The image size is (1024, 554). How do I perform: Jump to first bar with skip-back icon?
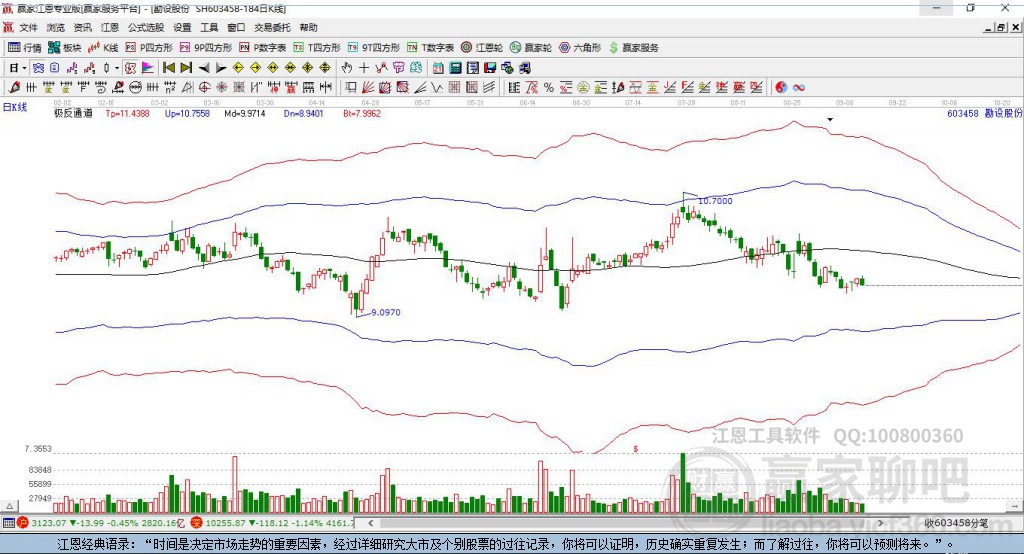coord(169,68)
